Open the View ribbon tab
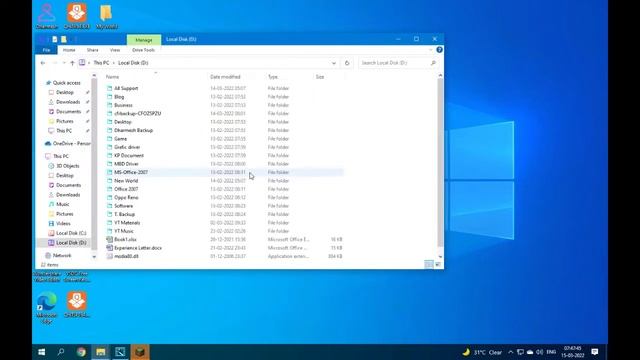The width and height of the screenshot is (640, 360). click(115, 50)
